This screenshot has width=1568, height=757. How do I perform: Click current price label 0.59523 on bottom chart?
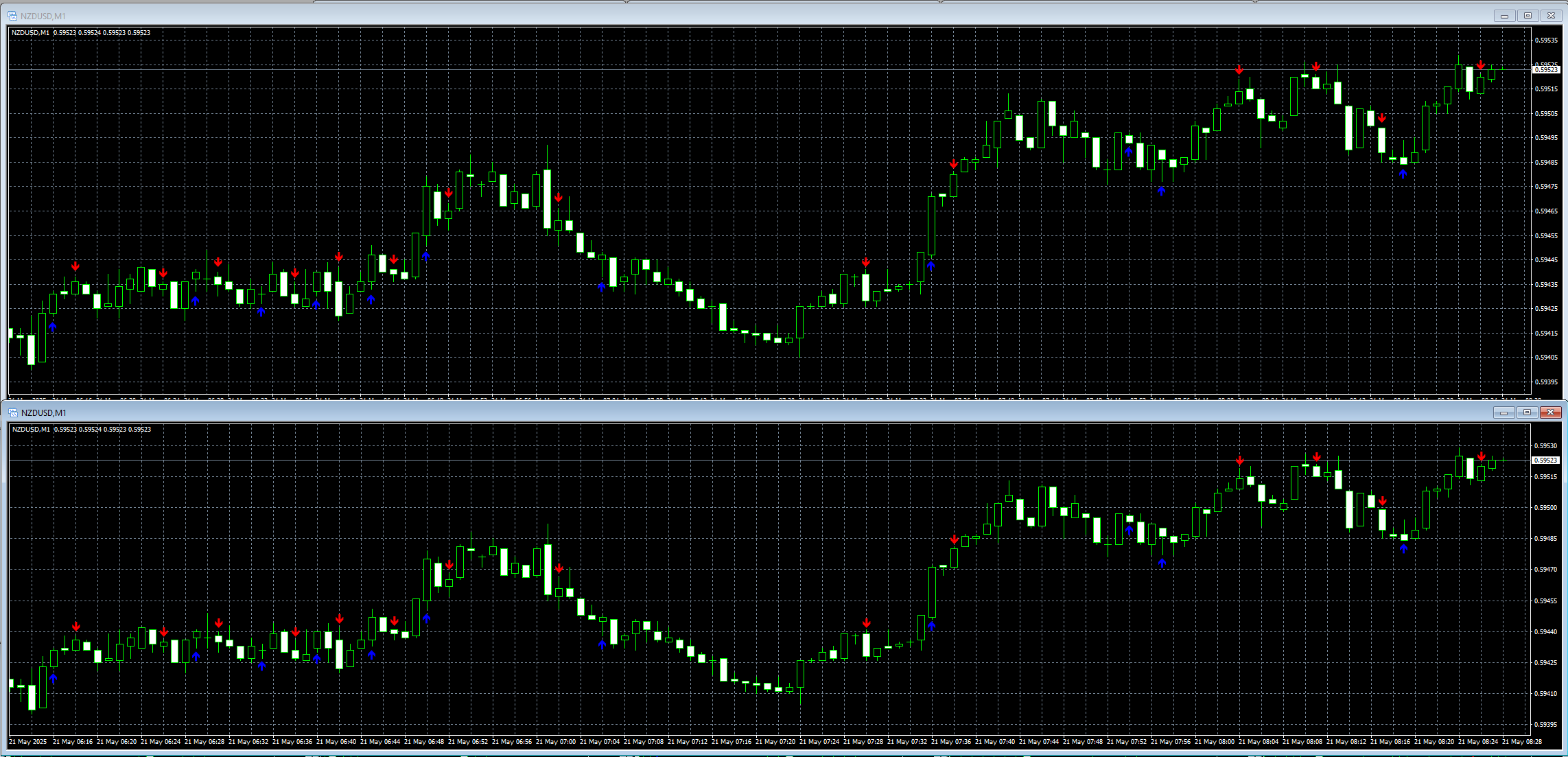(1546, 461)
